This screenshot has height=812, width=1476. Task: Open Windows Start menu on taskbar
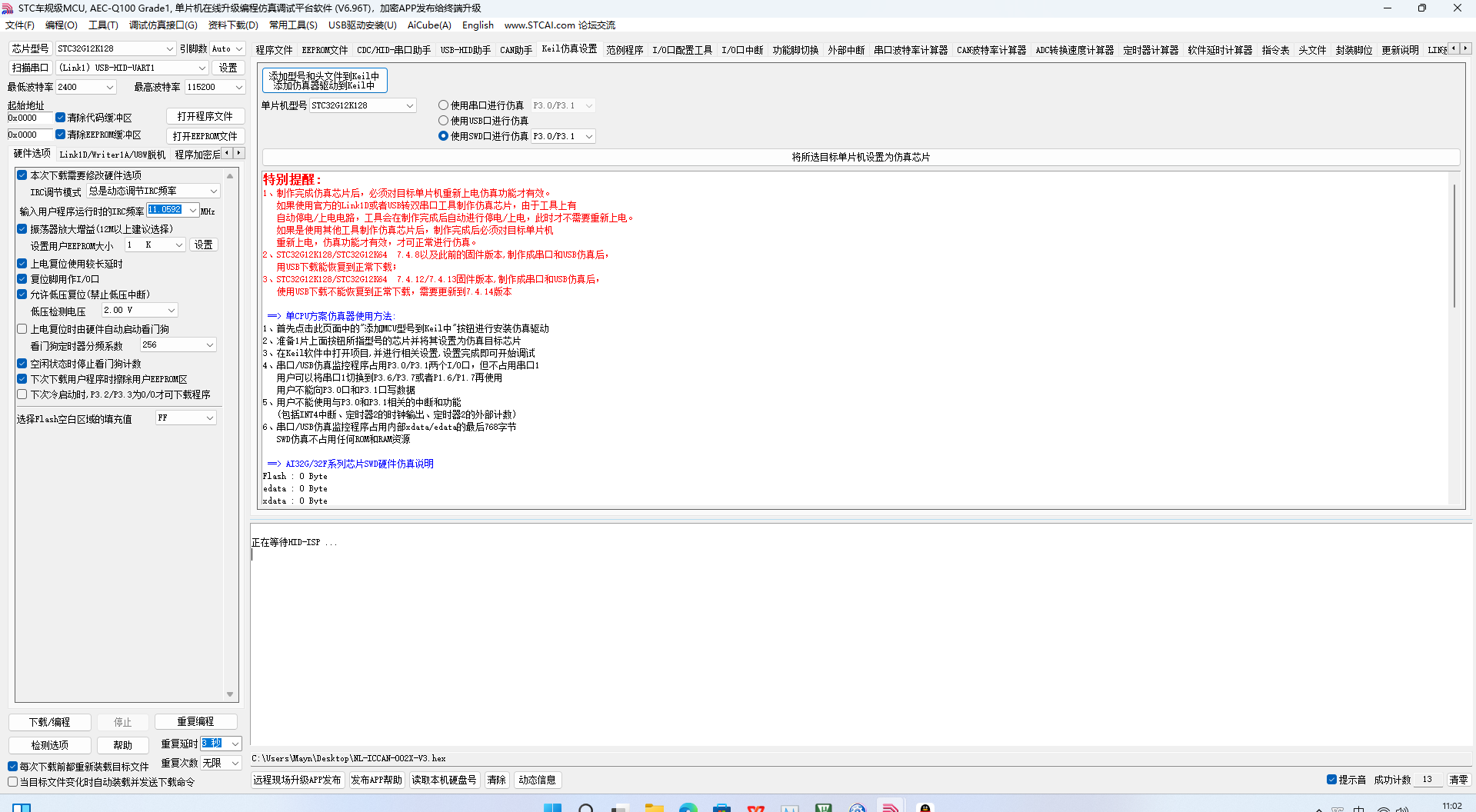click(552, 807)
